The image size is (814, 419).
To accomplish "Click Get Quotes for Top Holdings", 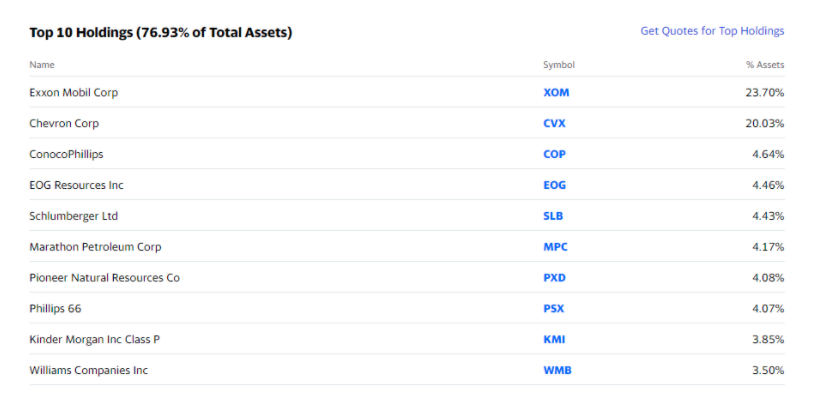I will pos(712,31).
